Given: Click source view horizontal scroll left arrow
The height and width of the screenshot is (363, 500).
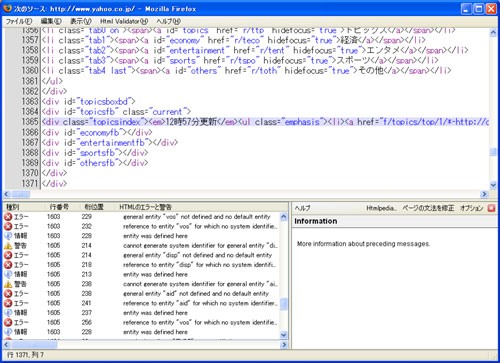Looking at the screenshot, I should (7, 194).
